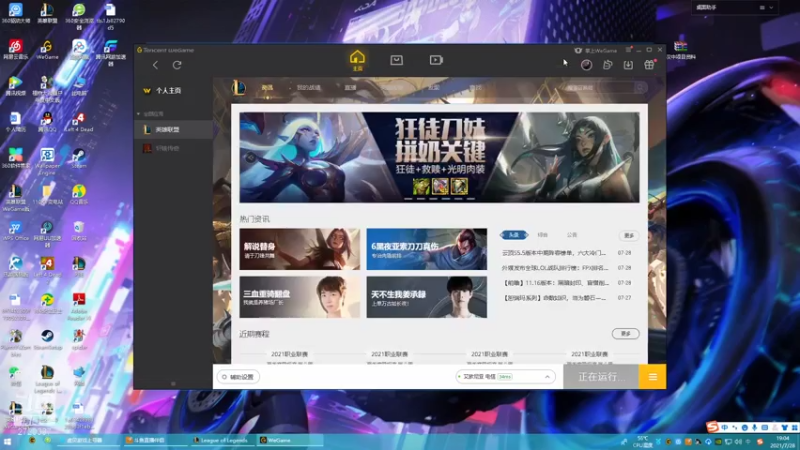800x450 pixels.
Task: Select the 公告 news tab
Action: 571,235
